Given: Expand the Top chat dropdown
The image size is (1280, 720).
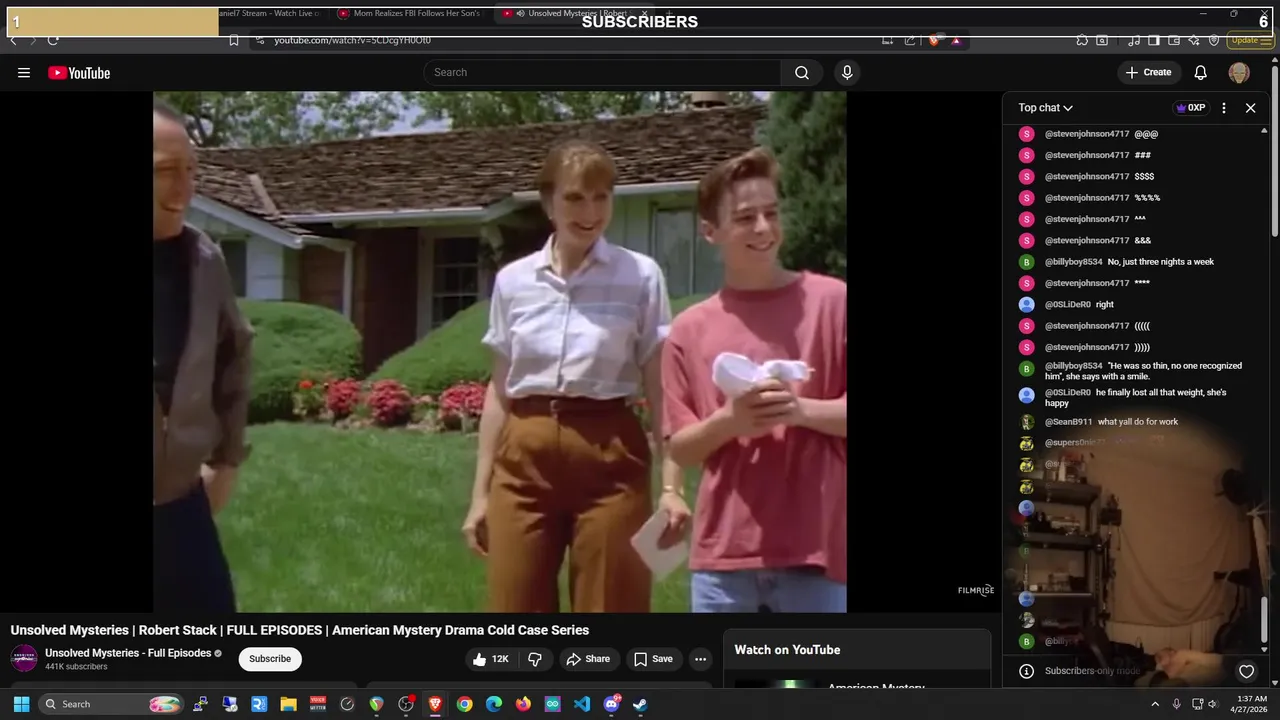Looking at the screenshot, I should 1046,108.
